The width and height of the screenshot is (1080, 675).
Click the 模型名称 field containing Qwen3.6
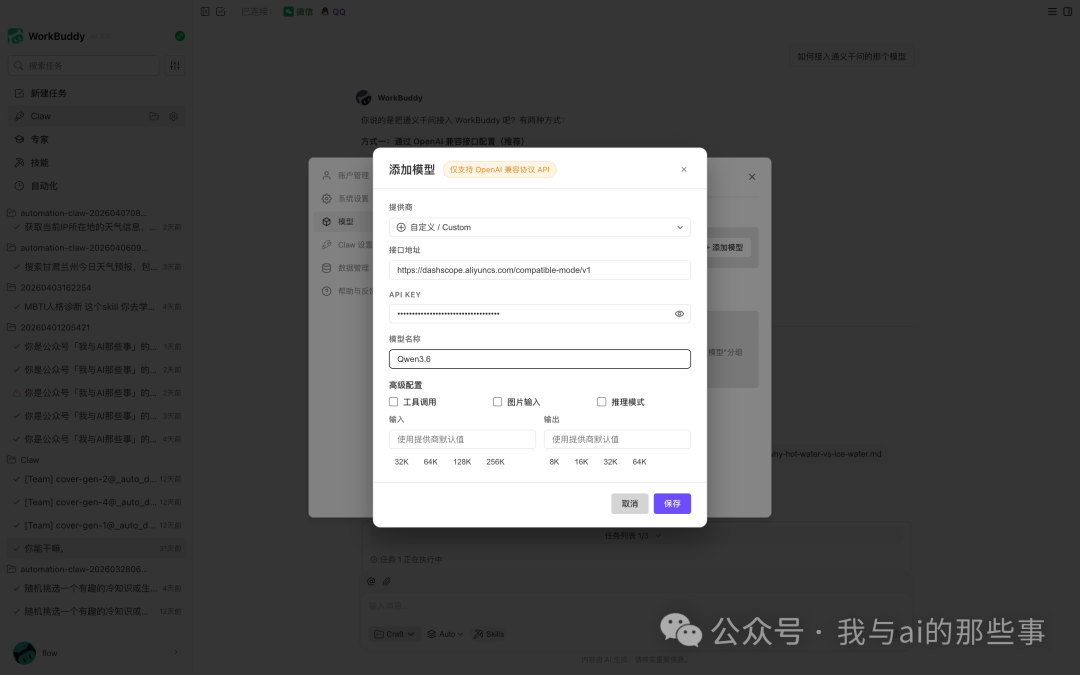539,359
